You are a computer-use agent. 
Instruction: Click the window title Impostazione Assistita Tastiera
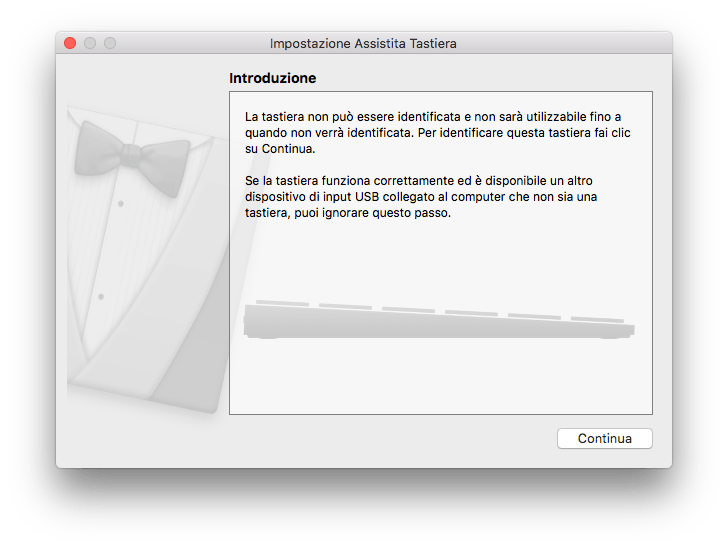pyautogui.click(x=363, y=43)
